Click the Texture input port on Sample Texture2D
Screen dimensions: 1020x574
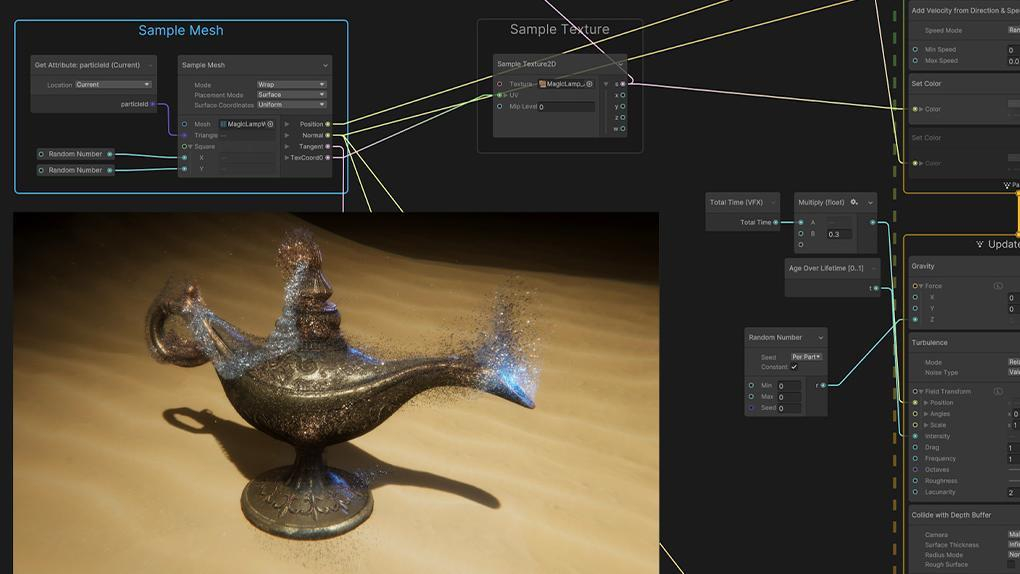tap(500, 84)
